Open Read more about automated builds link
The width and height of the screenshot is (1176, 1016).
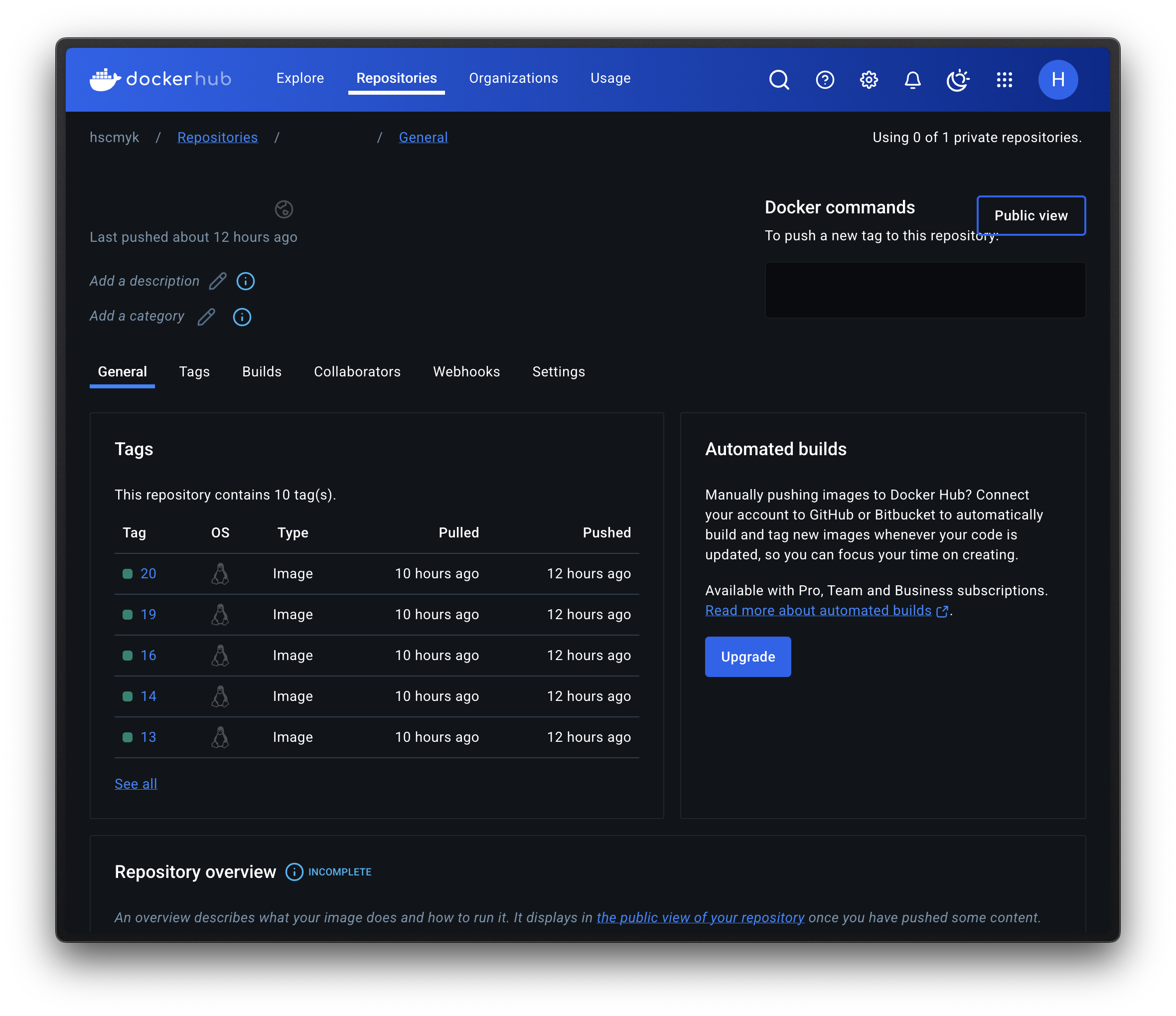818,611
